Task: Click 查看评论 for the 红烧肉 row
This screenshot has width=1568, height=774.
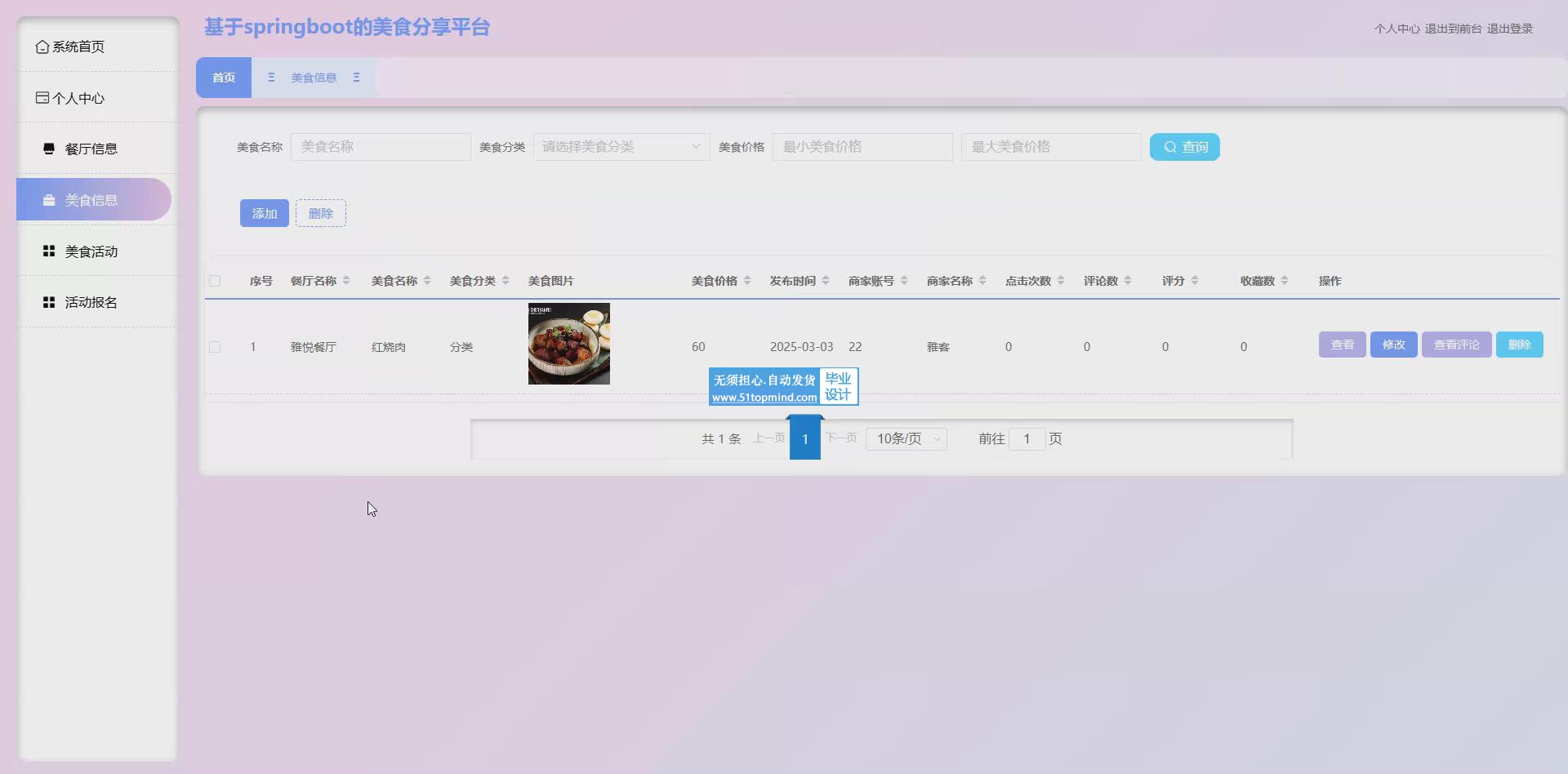Action: point(1456,345)
